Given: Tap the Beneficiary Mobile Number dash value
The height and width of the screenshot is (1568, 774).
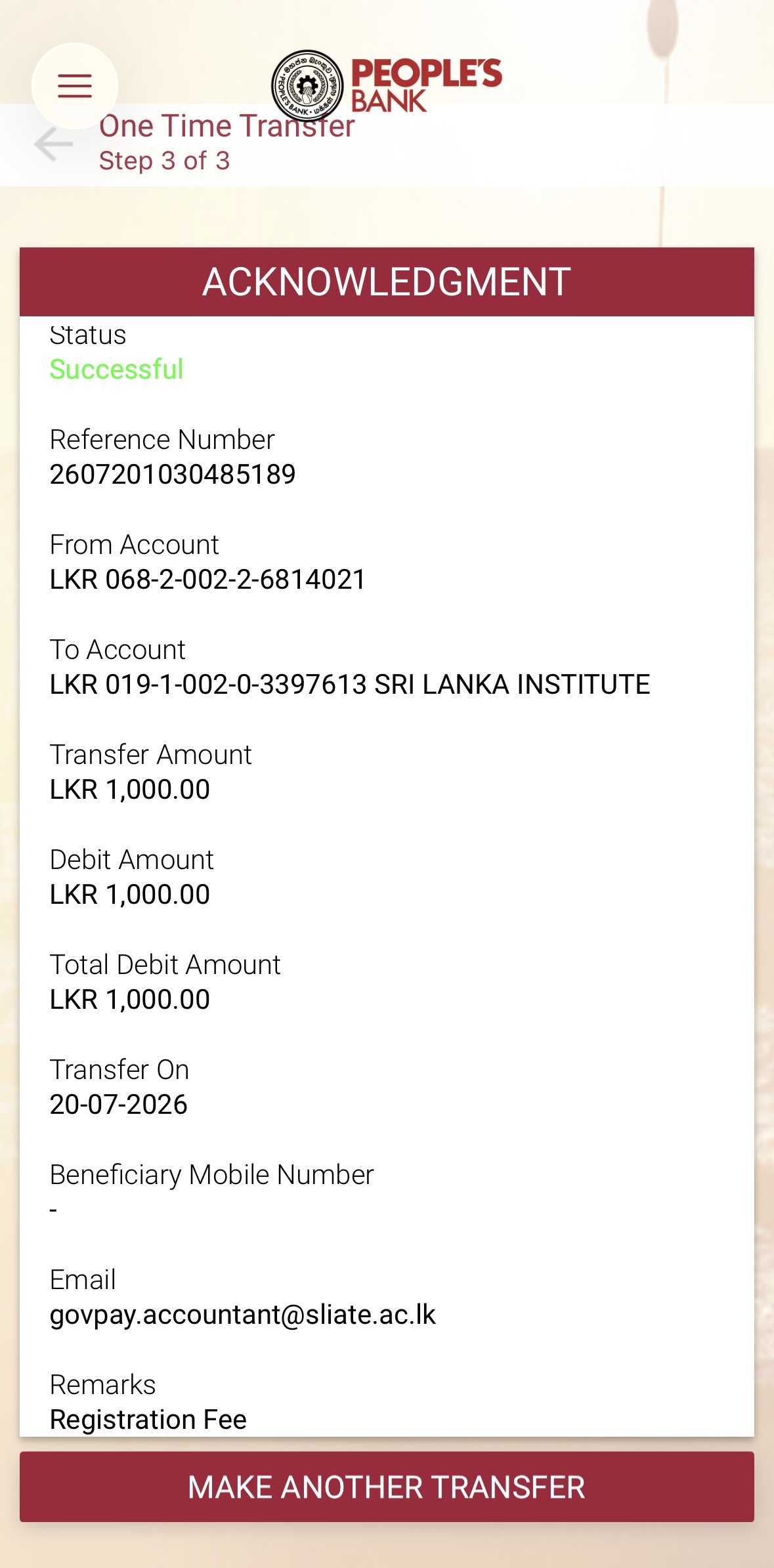Looking at the screenshot, I should click(54, 1210).
